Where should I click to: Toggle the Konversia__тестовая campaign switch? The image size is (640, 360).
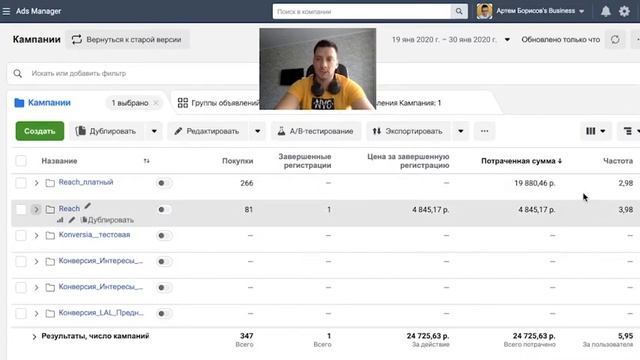[164, 236]
